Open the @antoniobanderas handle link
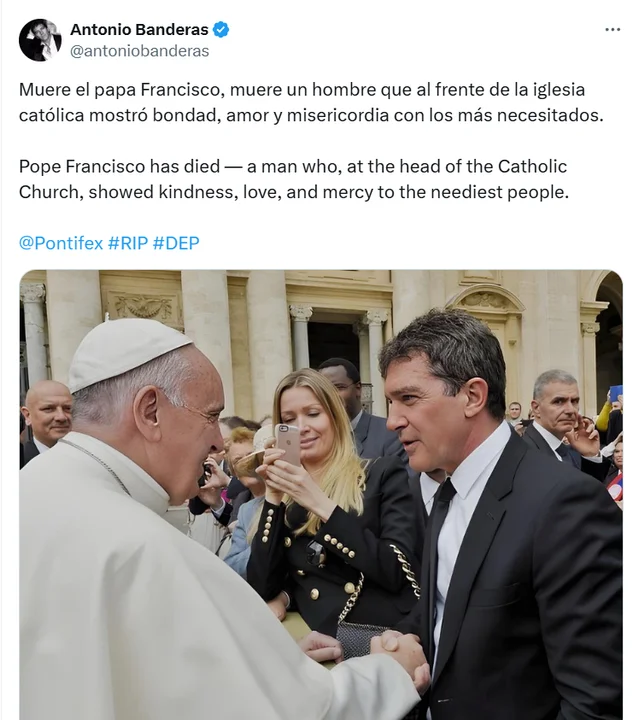Viewport: 639px width, 720px height. coord(139,51)
